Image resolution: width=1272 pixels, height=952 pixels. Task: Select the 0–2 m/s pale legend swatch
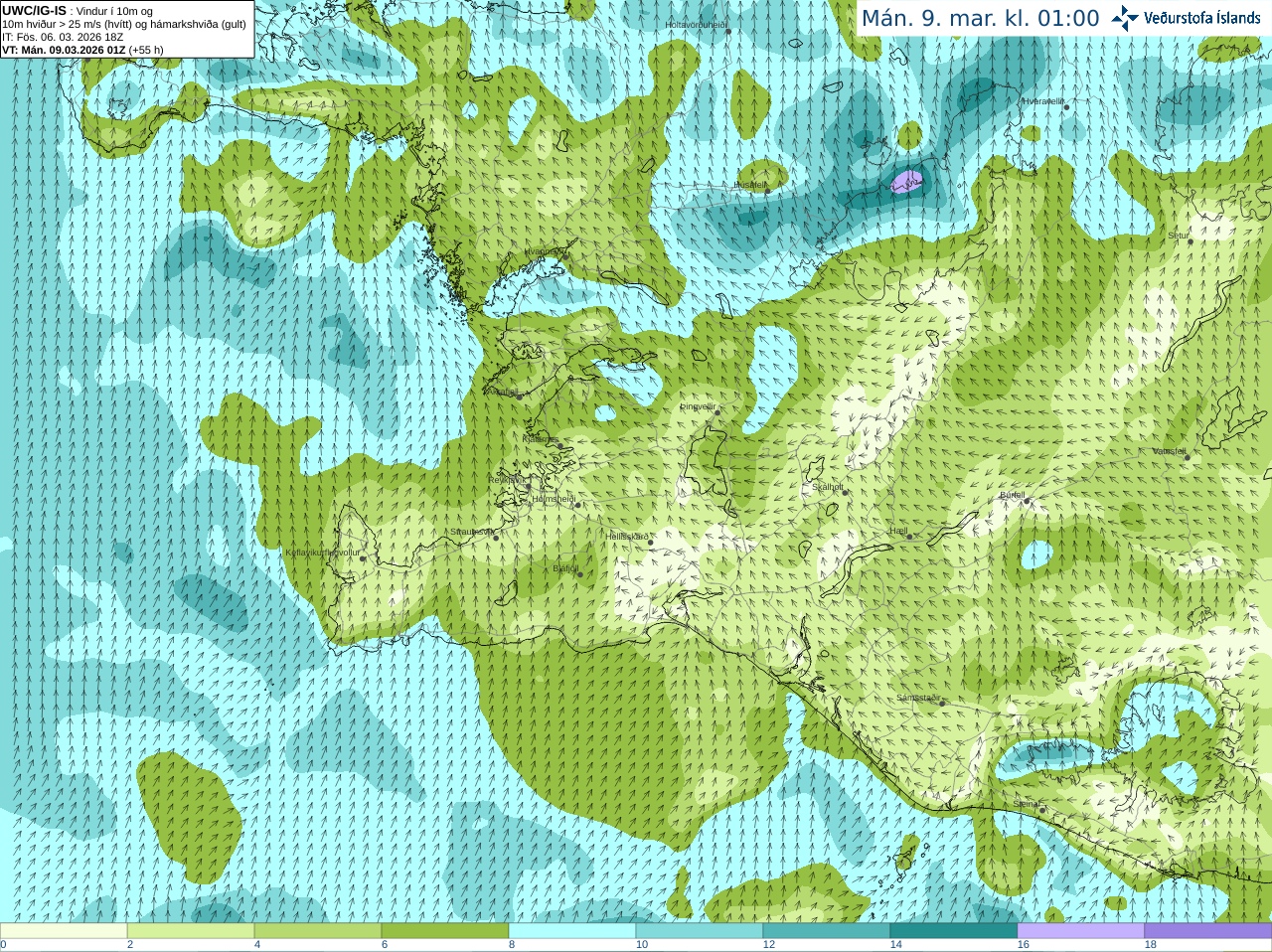64,931
